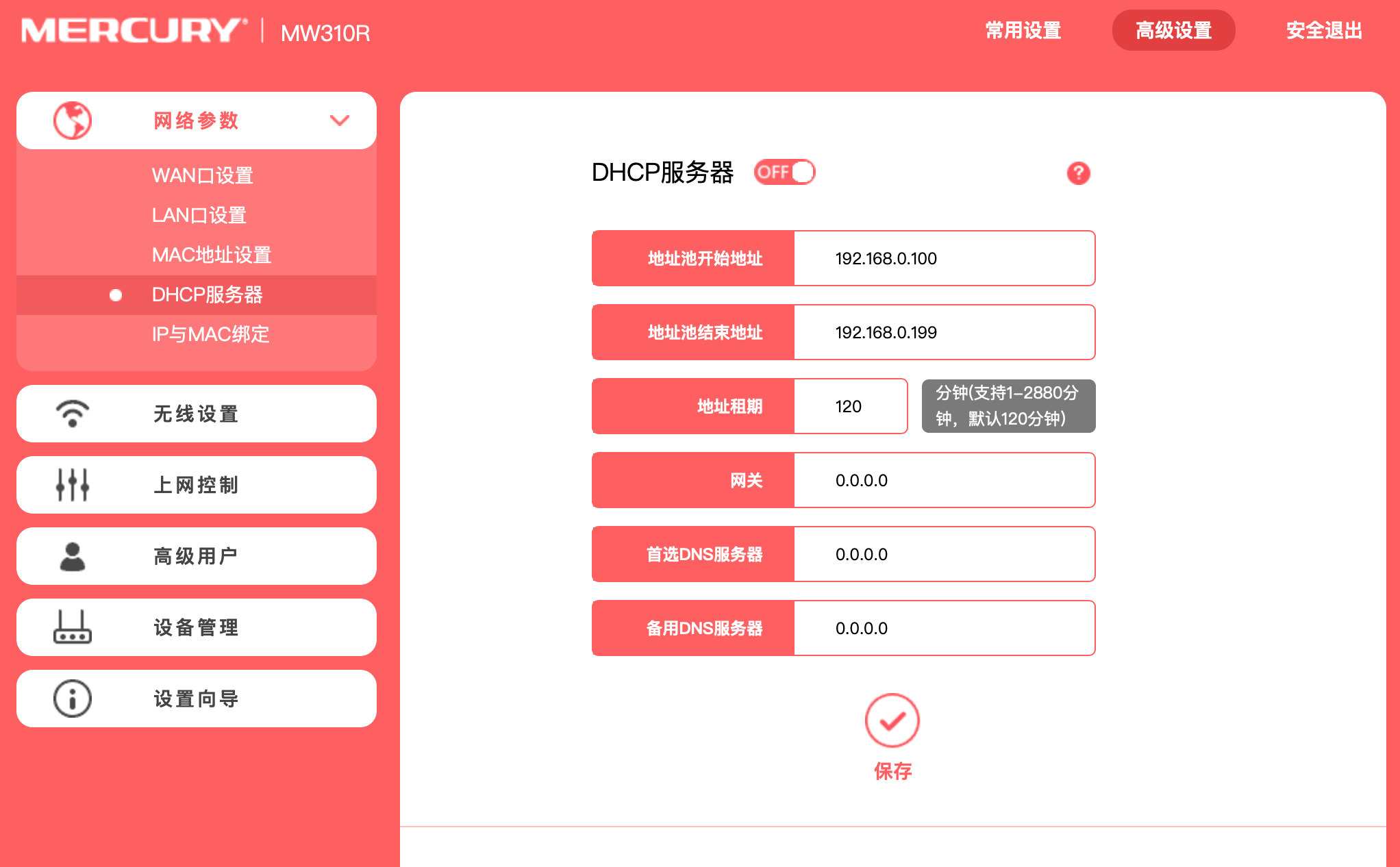Select LAN口设置 in the sidebar

199,215
